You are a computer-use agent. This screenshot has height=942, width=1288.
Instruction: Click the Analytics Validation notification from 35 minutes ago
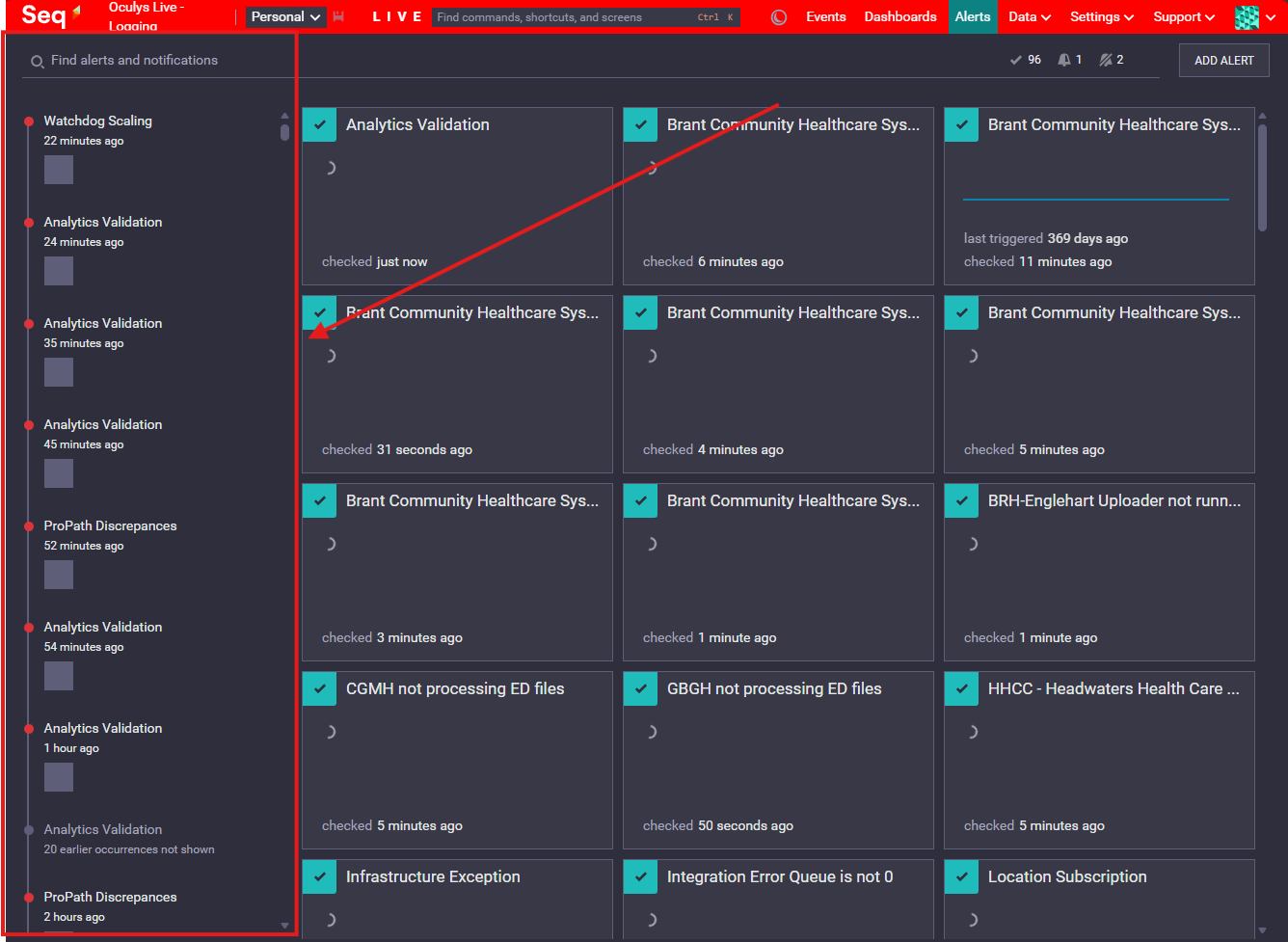(x=102, y=323)
